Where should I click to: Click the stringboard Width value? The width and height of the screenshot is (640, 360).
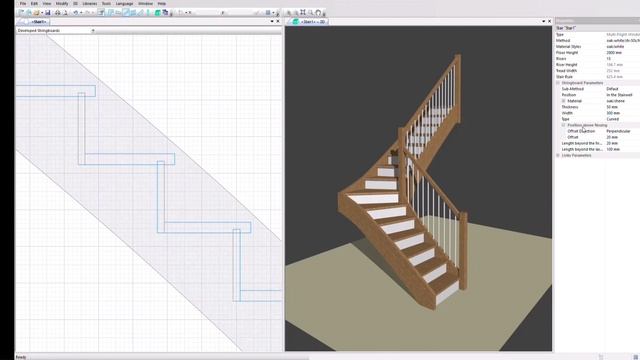613,113
